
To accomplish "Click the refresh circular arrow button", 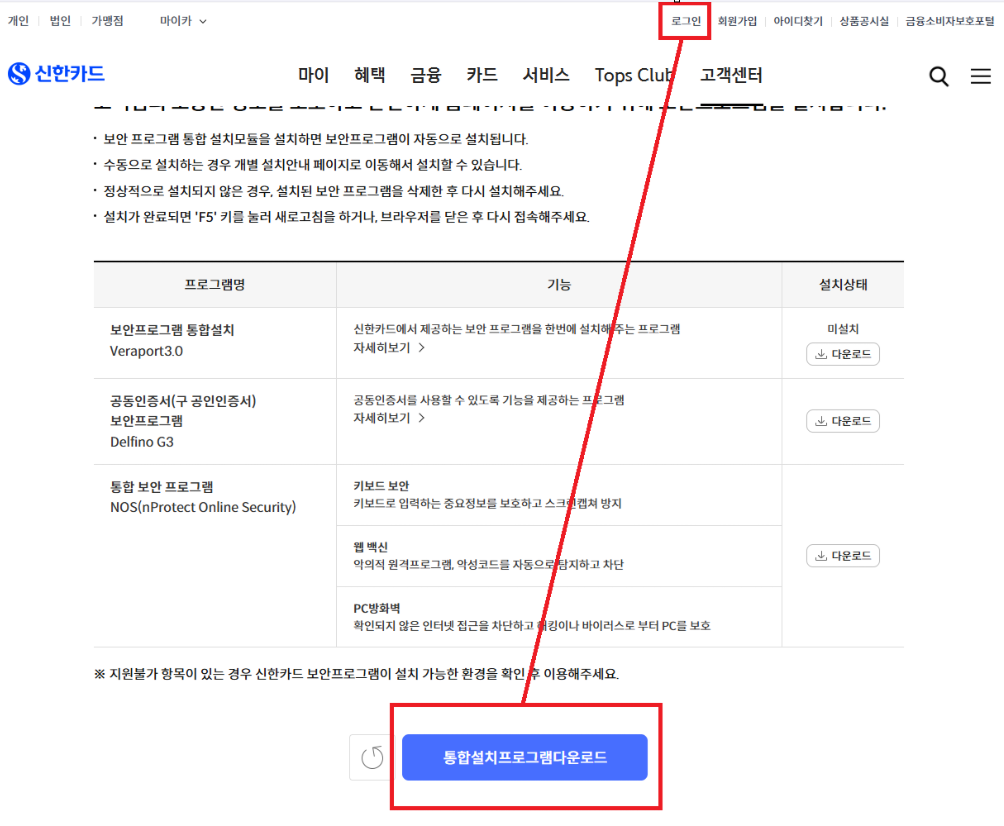I will (372, 757).
